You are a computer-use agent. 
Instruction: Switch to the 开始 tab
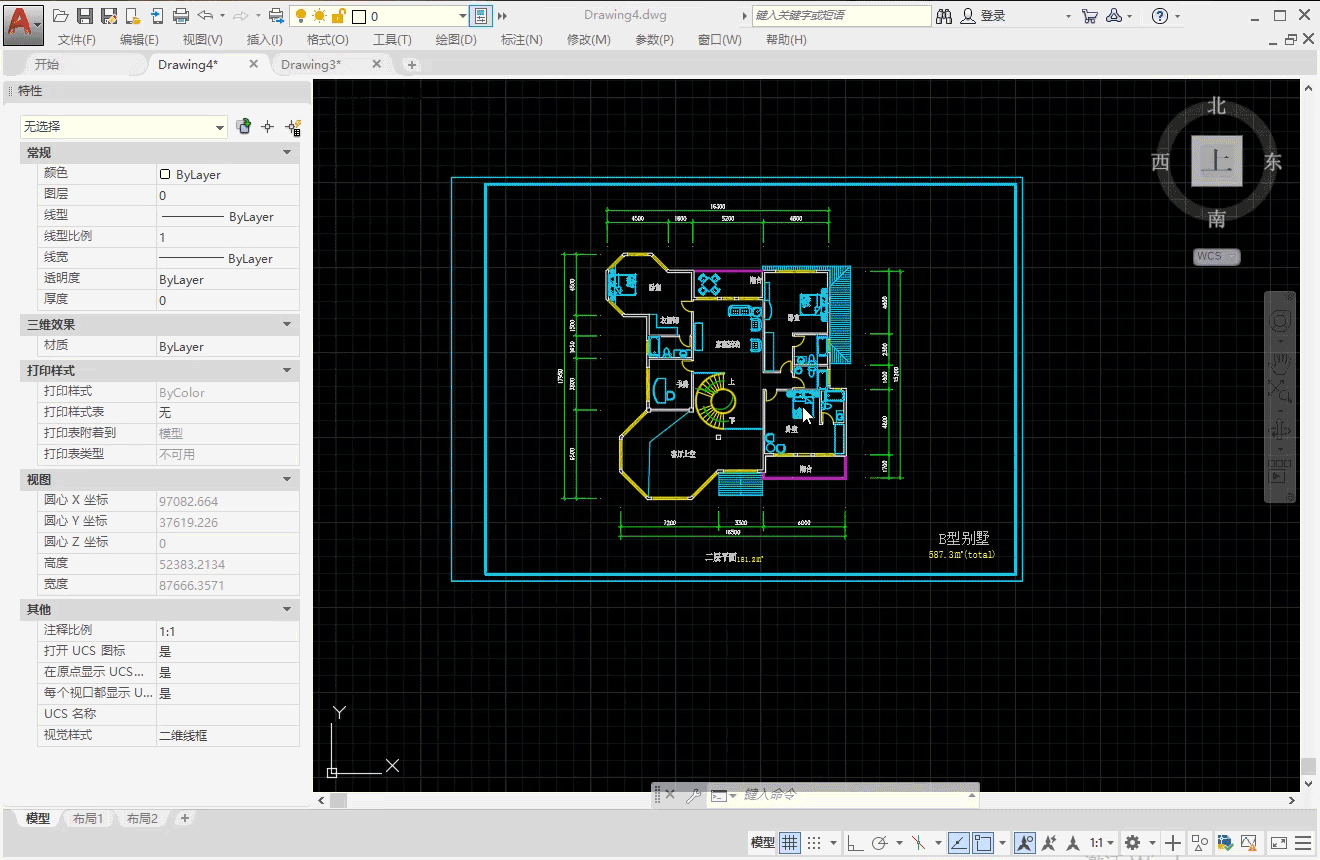47,64
